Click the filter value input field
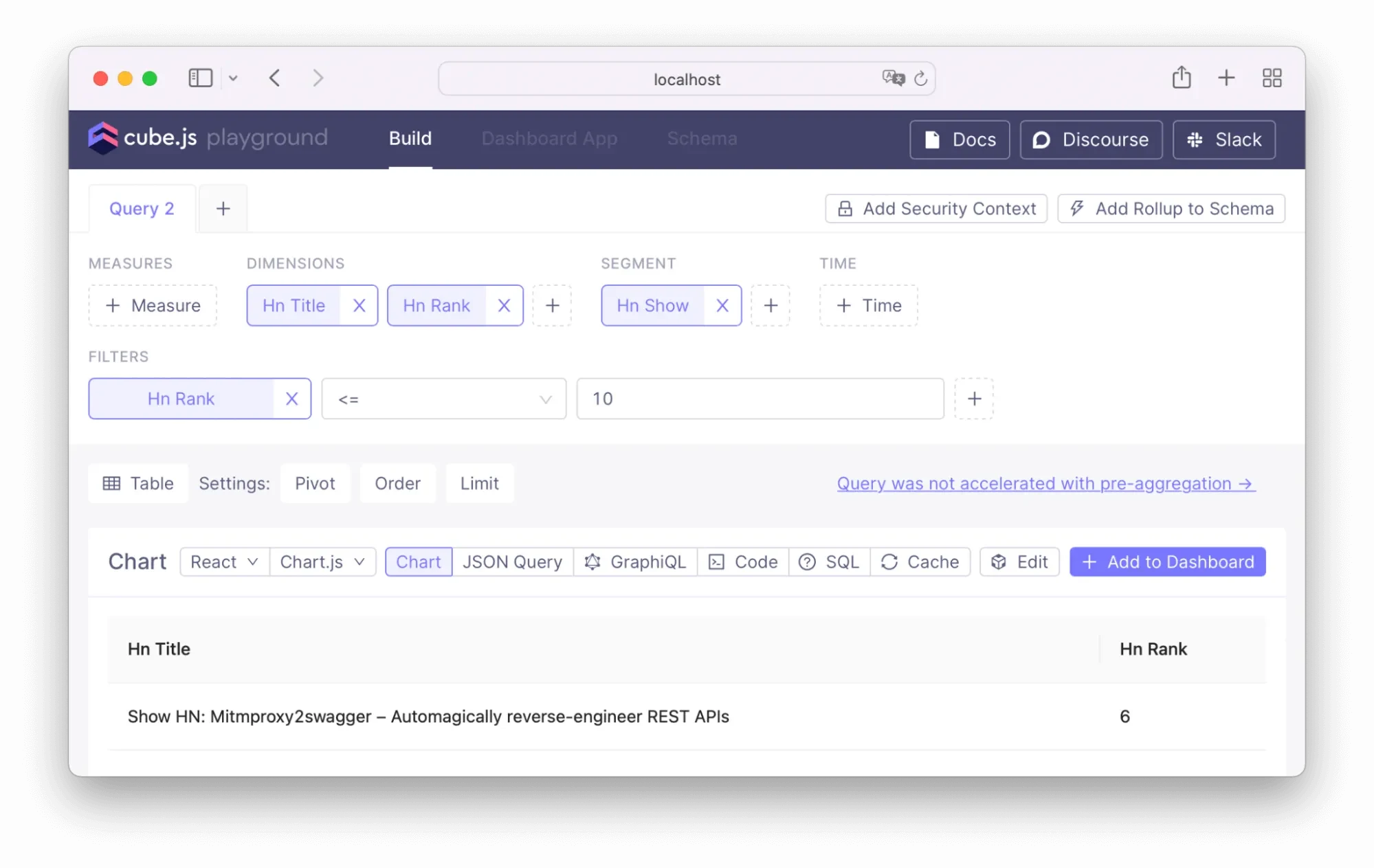This screenshot has height=868, width=1374. click(x=760, y=399)
